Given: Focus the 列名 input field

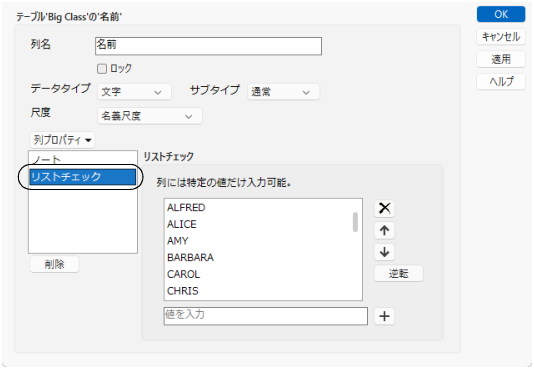Looking at the screenshot, I should pos(208,46).
